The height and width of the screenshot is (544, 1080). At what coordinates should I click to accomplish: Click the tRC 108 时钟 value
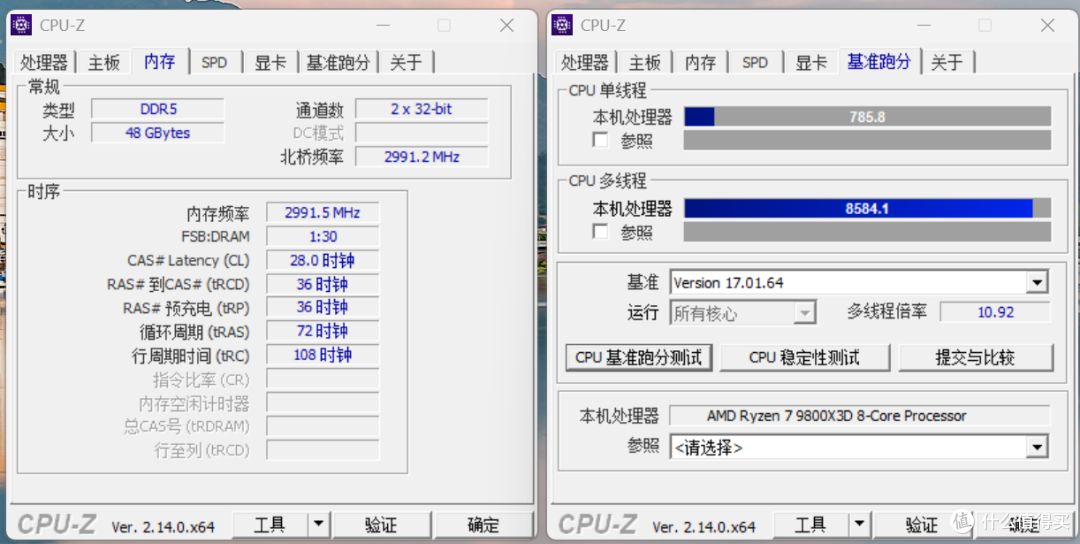[322, 355]
